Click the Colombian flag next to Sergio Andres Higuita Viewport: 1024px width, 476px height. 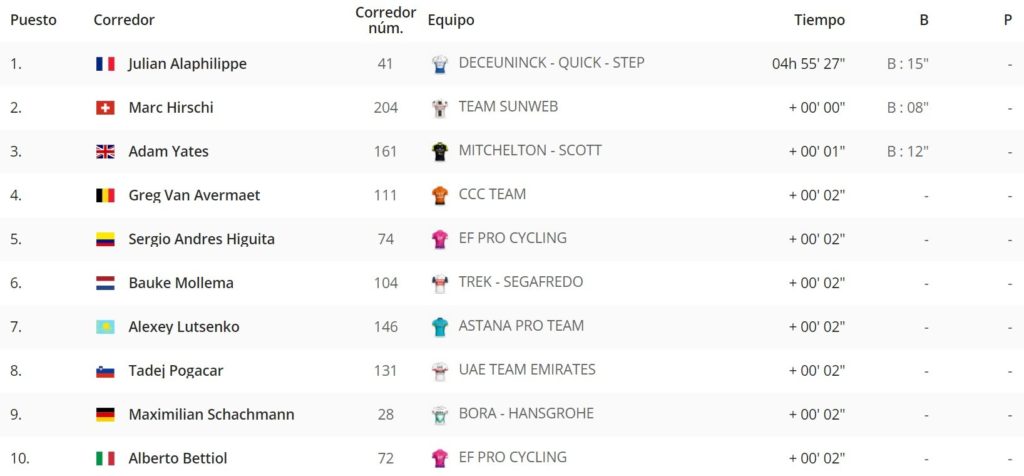tap(105, 239)
